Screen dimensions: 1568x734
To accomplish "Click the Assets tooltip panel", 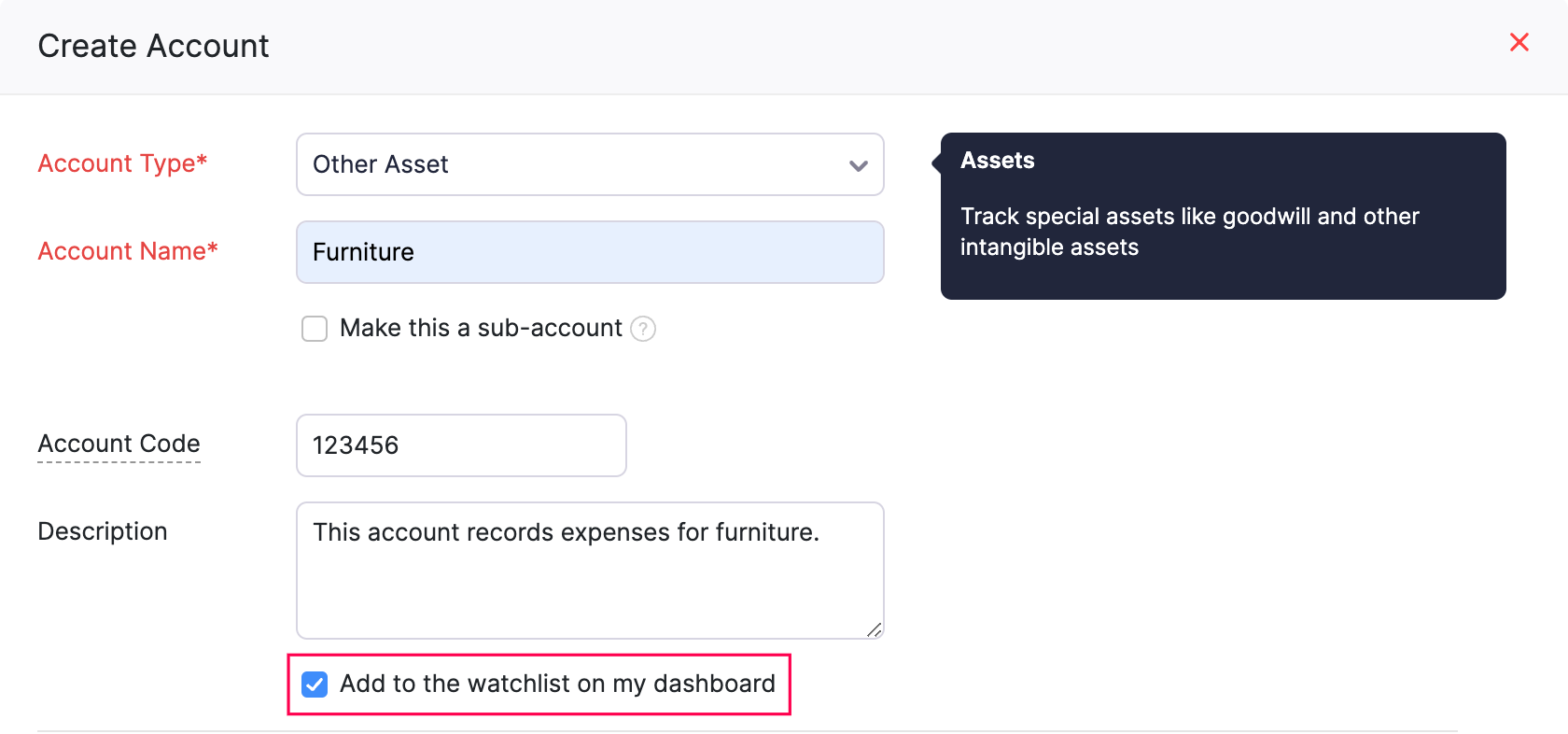I will [x=1223, y=216].
